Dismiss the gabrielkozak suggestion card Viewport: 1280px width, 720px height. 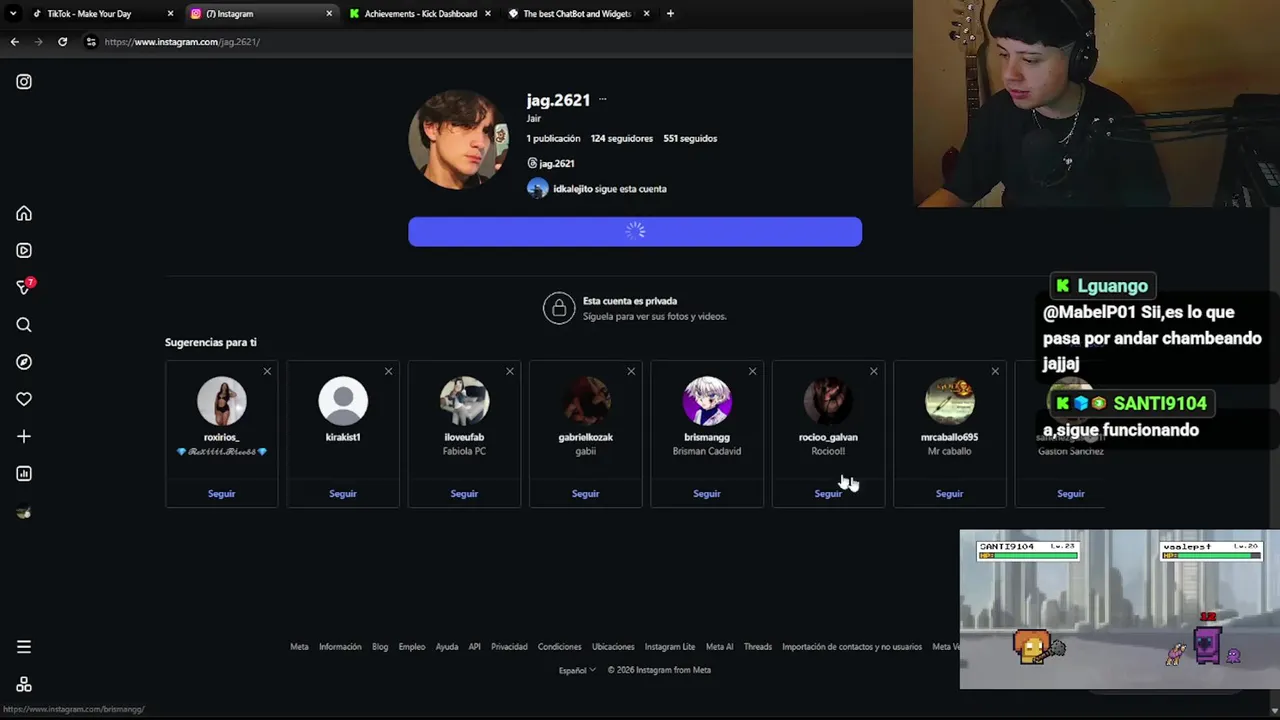pos(631,371)
